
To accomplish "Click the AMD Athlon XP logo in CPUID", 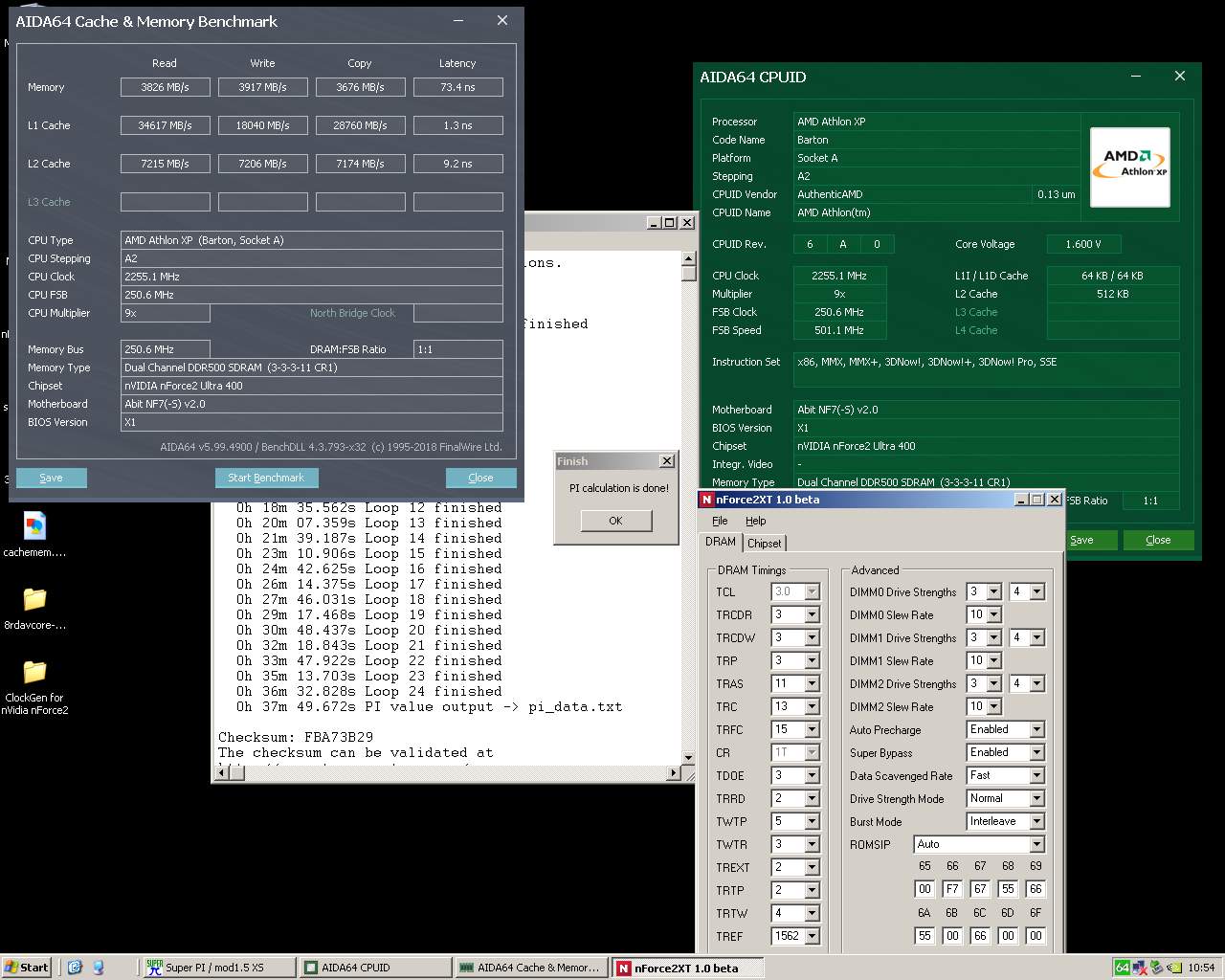I will coord(1130,167).
